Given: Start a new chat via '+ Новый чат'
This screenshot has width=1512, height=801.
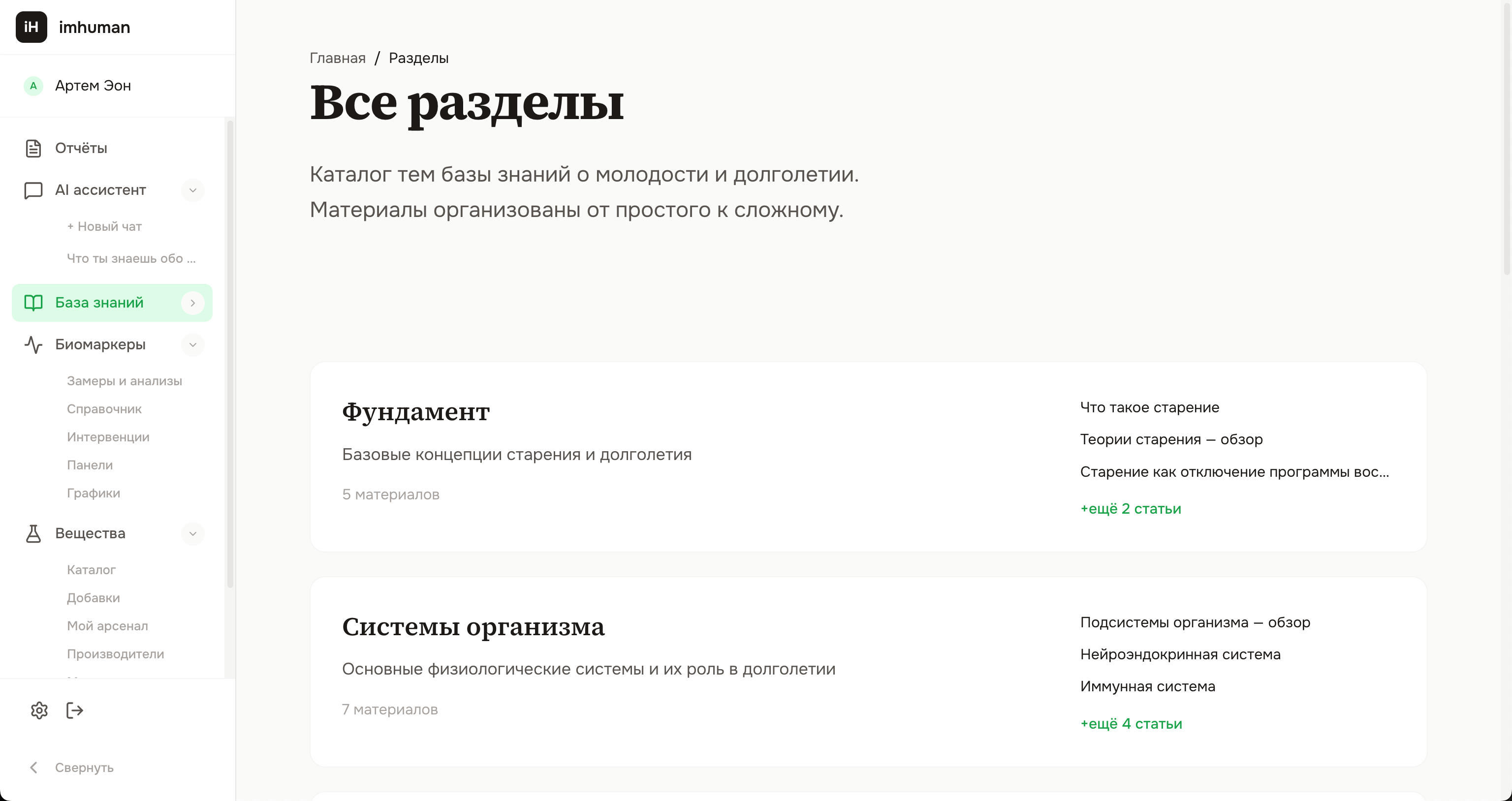Looking at the screenshot, I should pyautogui.click(x=104, y=226).
